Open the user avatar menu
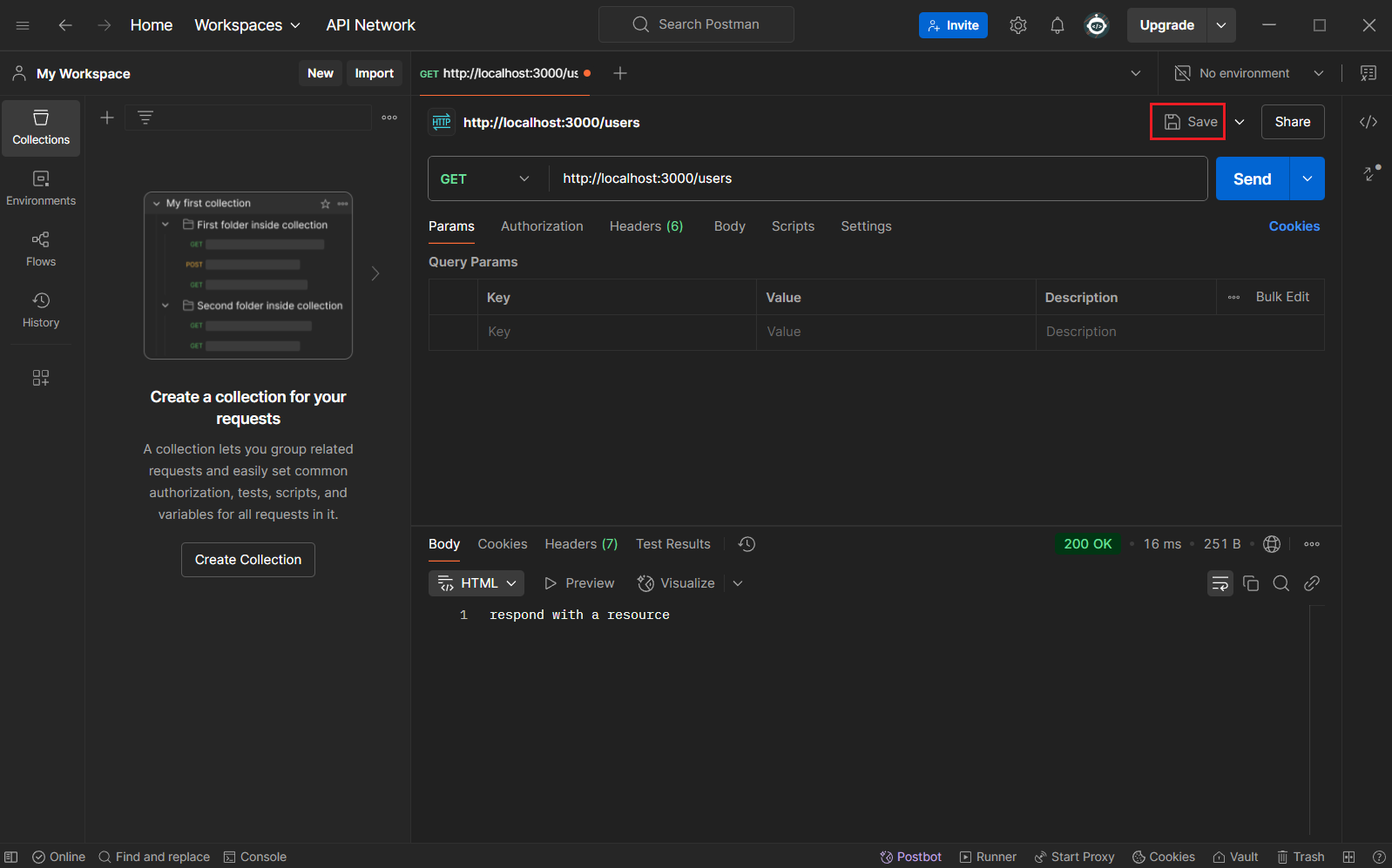This screenshot has width=1392, height=868. pos(1097,25)
